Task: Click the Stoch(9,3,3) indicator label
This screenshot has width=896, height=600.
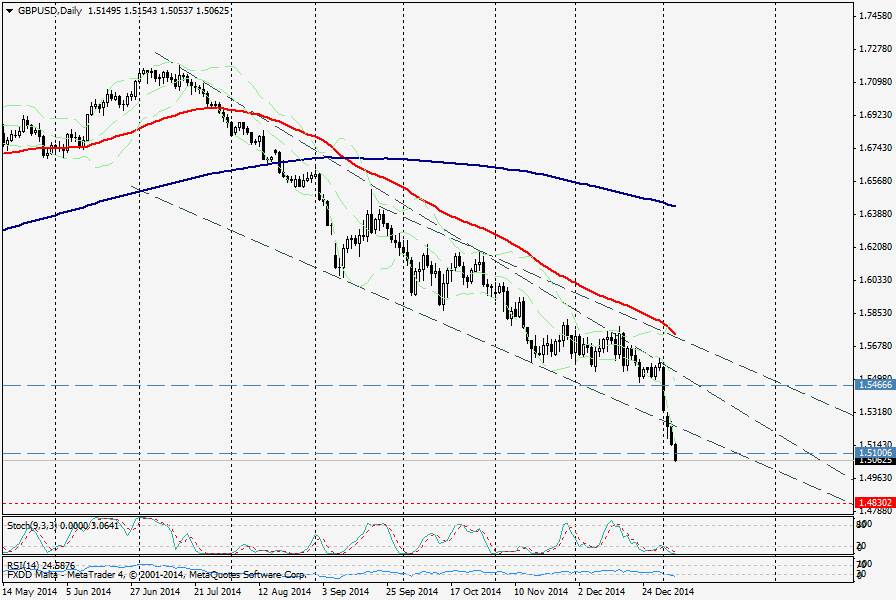Action: pos(30,524)
